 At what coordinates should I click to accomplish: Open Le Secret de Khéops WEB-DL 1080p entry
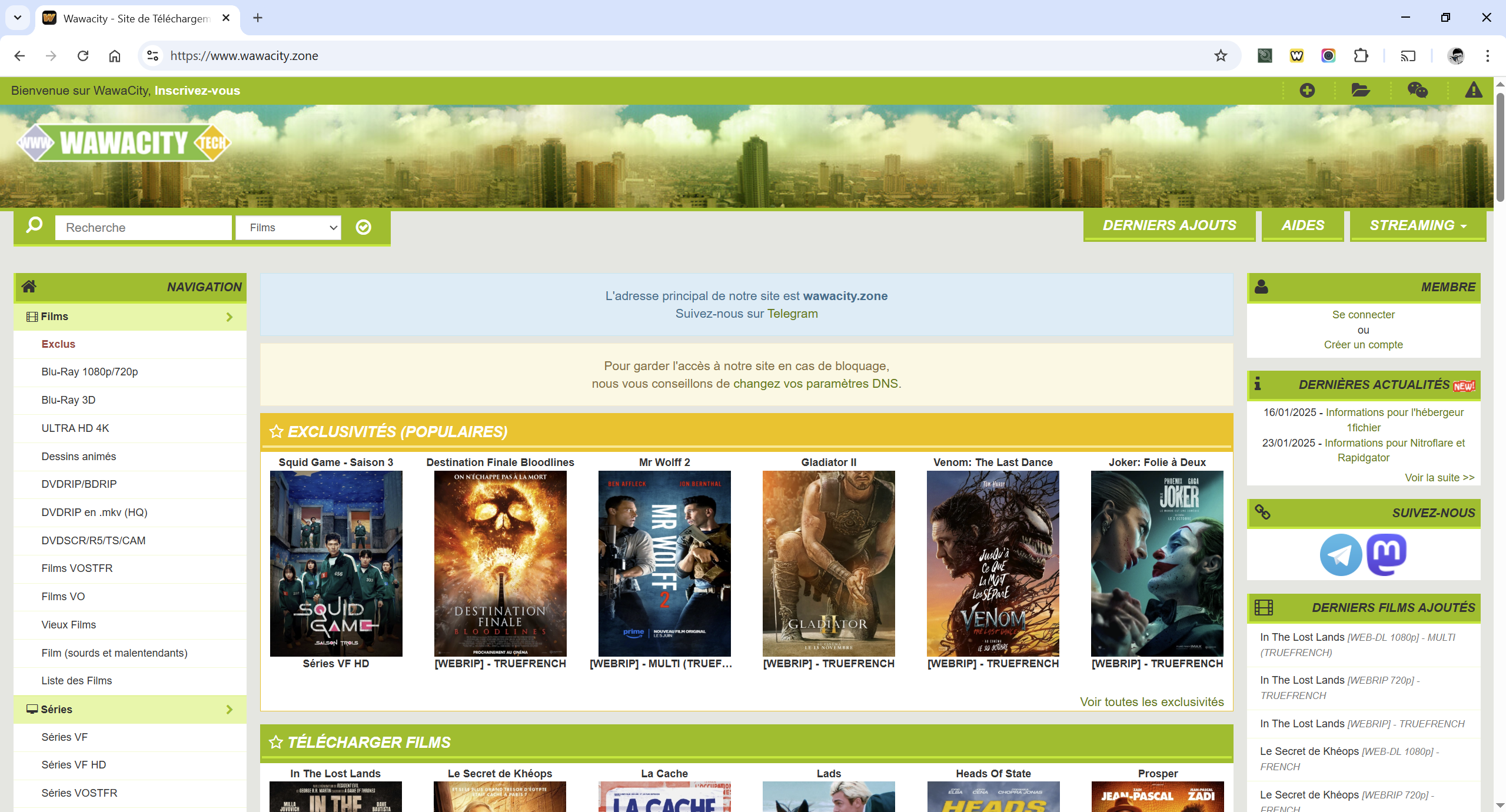coord(1349,759)
